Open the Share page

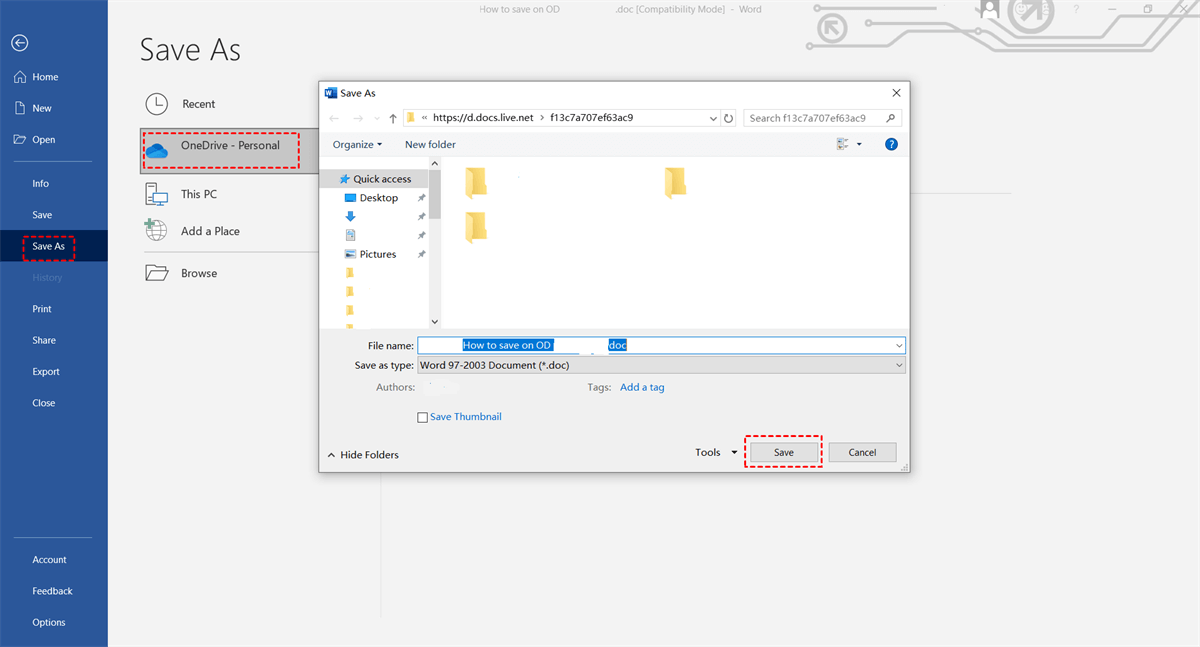[44, 340]
